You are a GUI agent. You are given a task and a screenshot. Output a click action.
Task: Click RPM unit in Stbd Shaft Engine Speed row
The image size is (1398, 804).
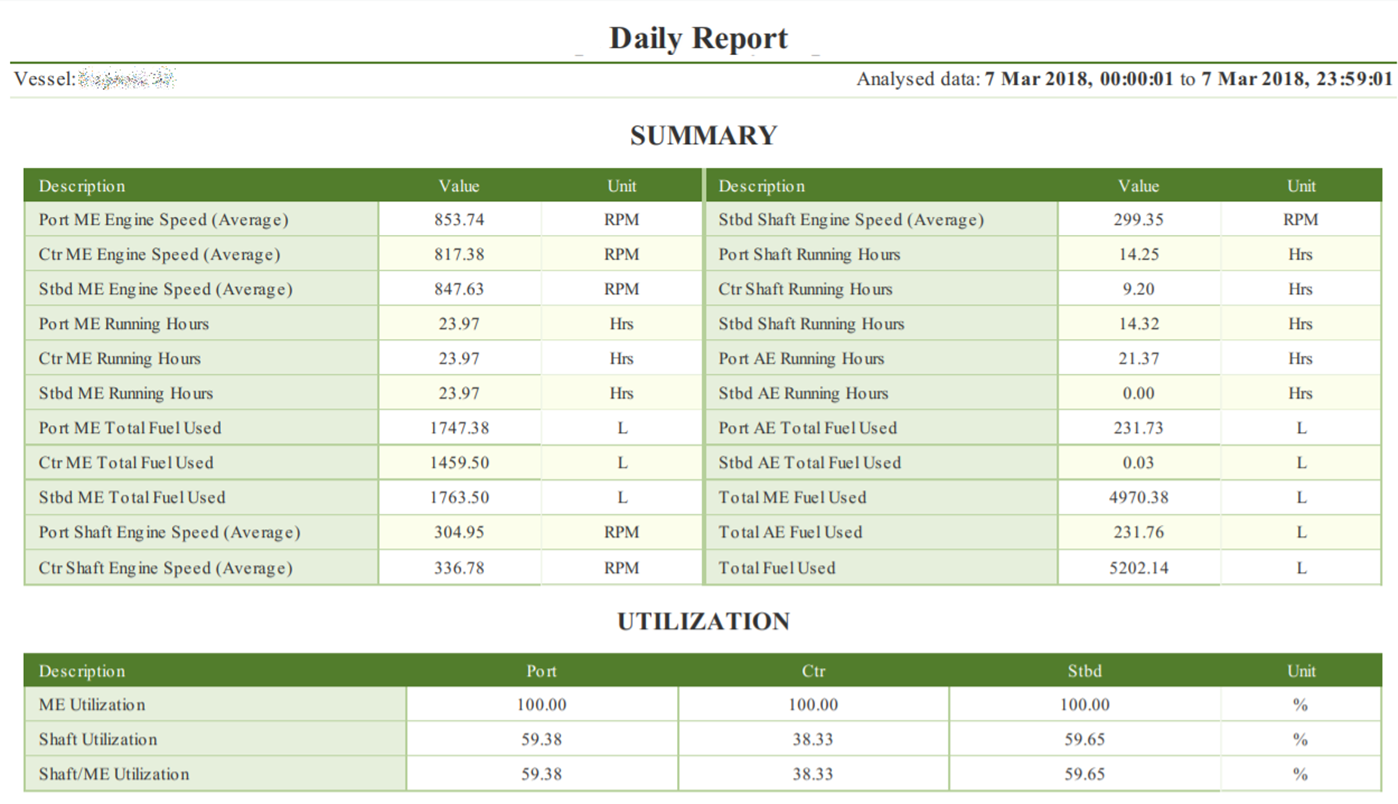point(1301,220)
